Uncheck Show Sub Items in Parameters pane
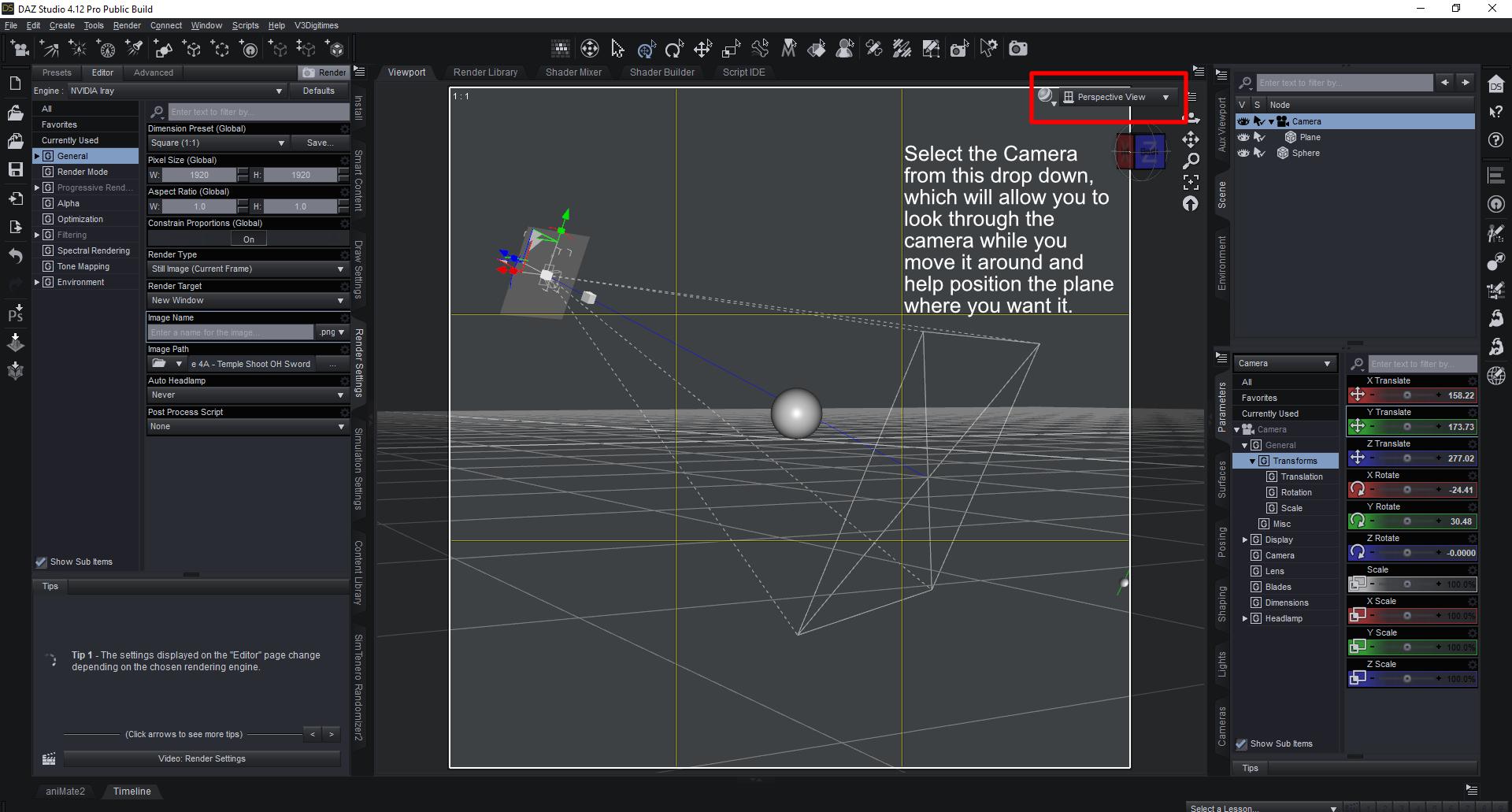The image size is (1512, 812). pos(1242,744)
